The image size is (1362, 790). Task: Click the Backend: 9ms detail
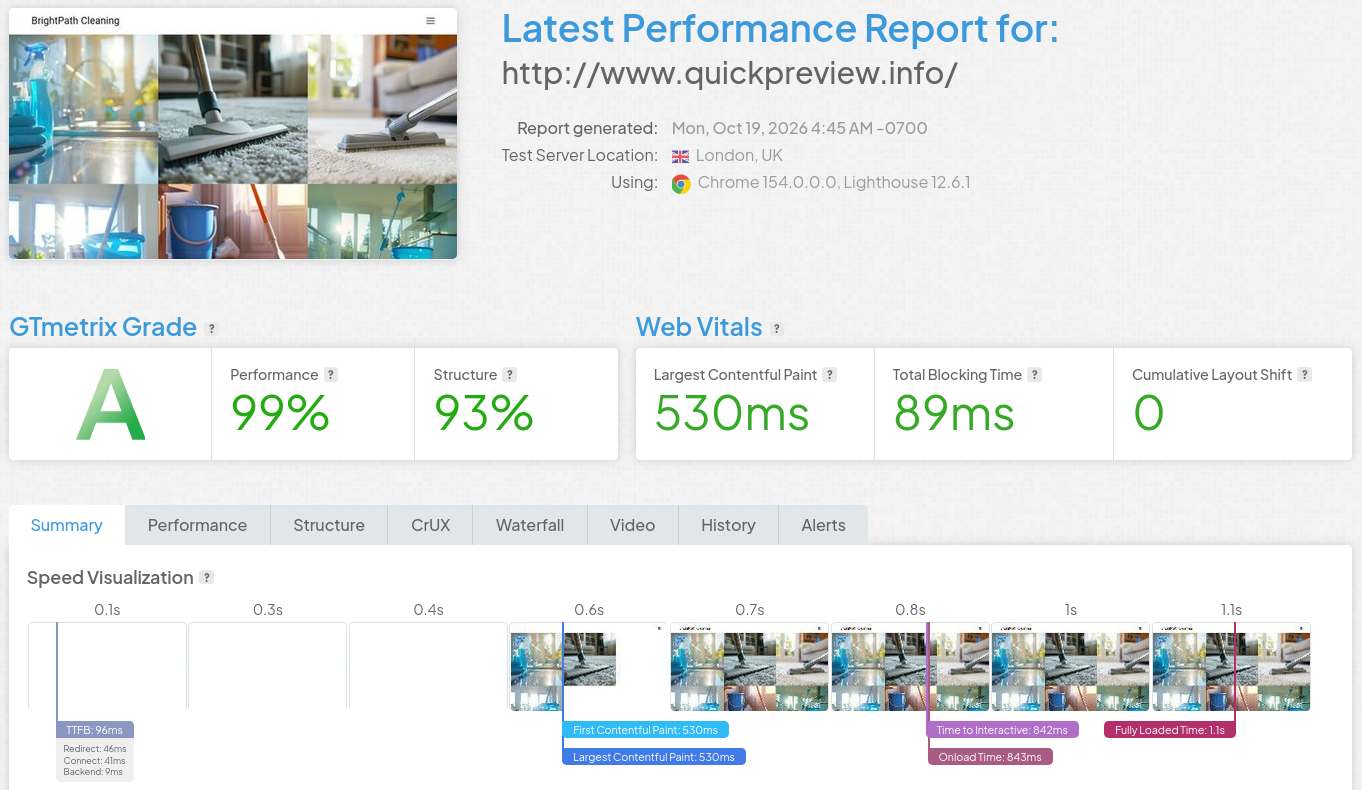(x=93, y=772)
